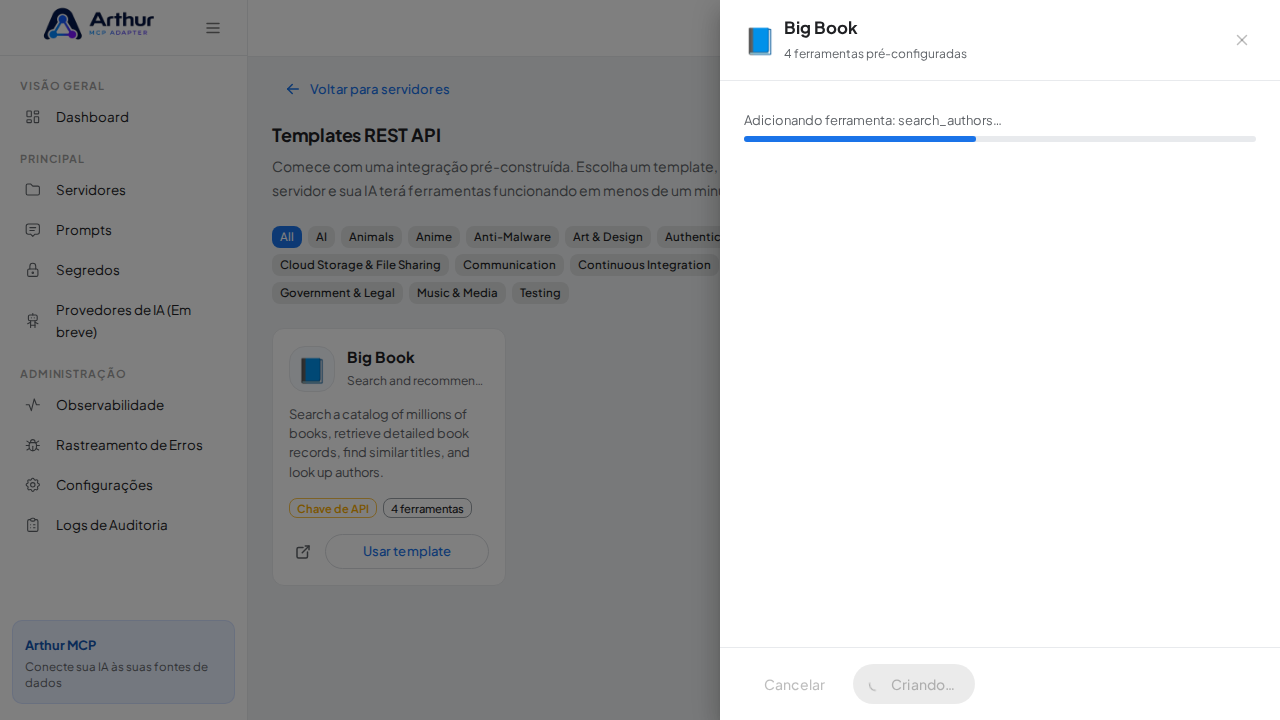Filter templates by Testing

click(540, 293)
